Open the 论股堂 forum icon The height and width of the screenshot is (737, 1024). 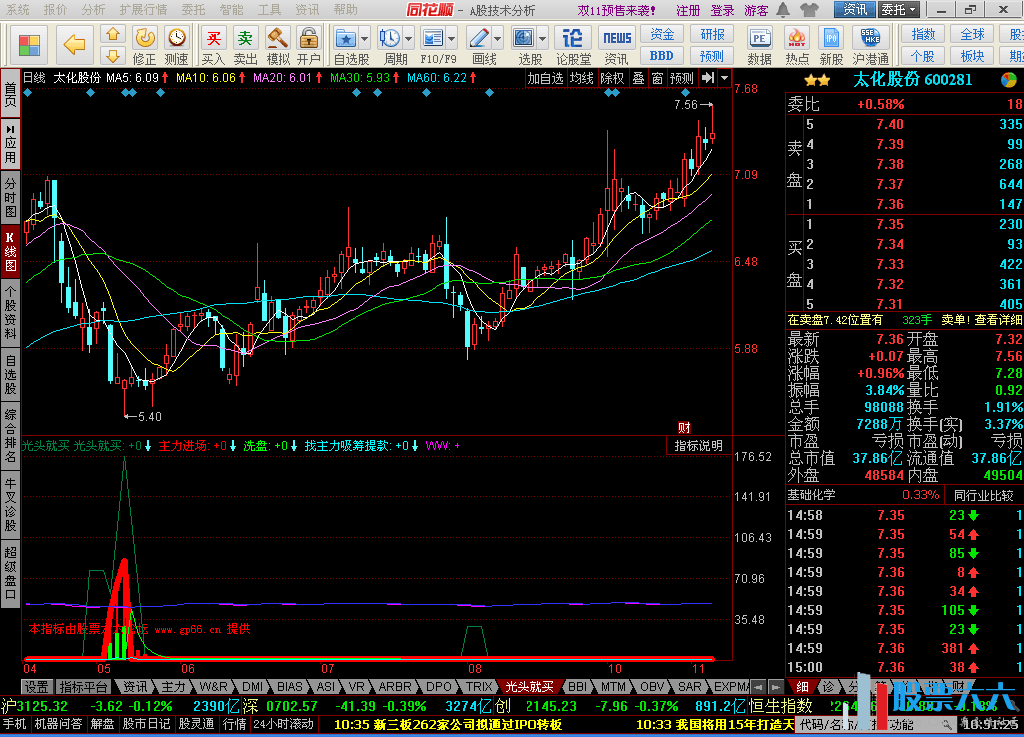[x=572, y=46]
